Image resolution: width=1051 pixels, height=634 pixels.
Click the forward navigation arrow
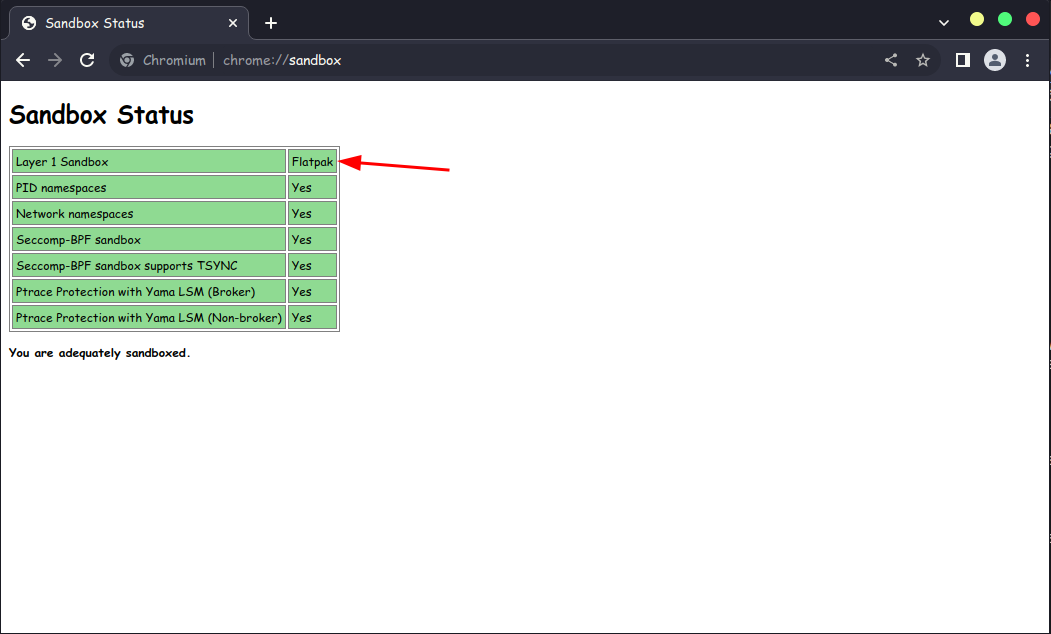pyautogui.click(x=55, y=60)
